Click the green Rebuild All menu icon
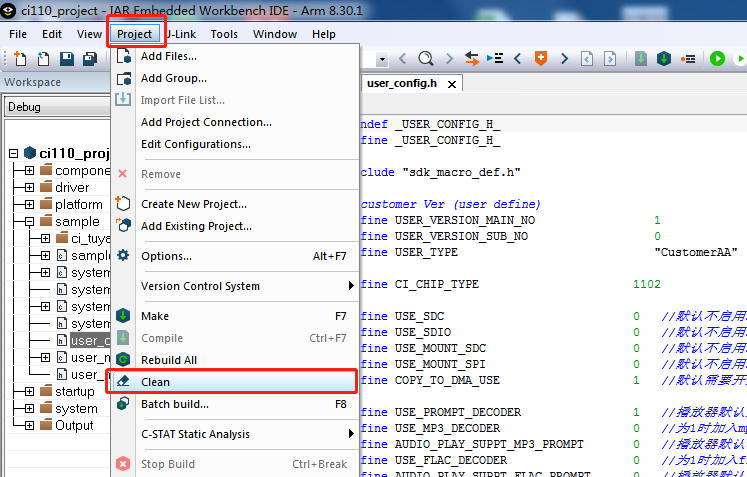 (123, 359)
